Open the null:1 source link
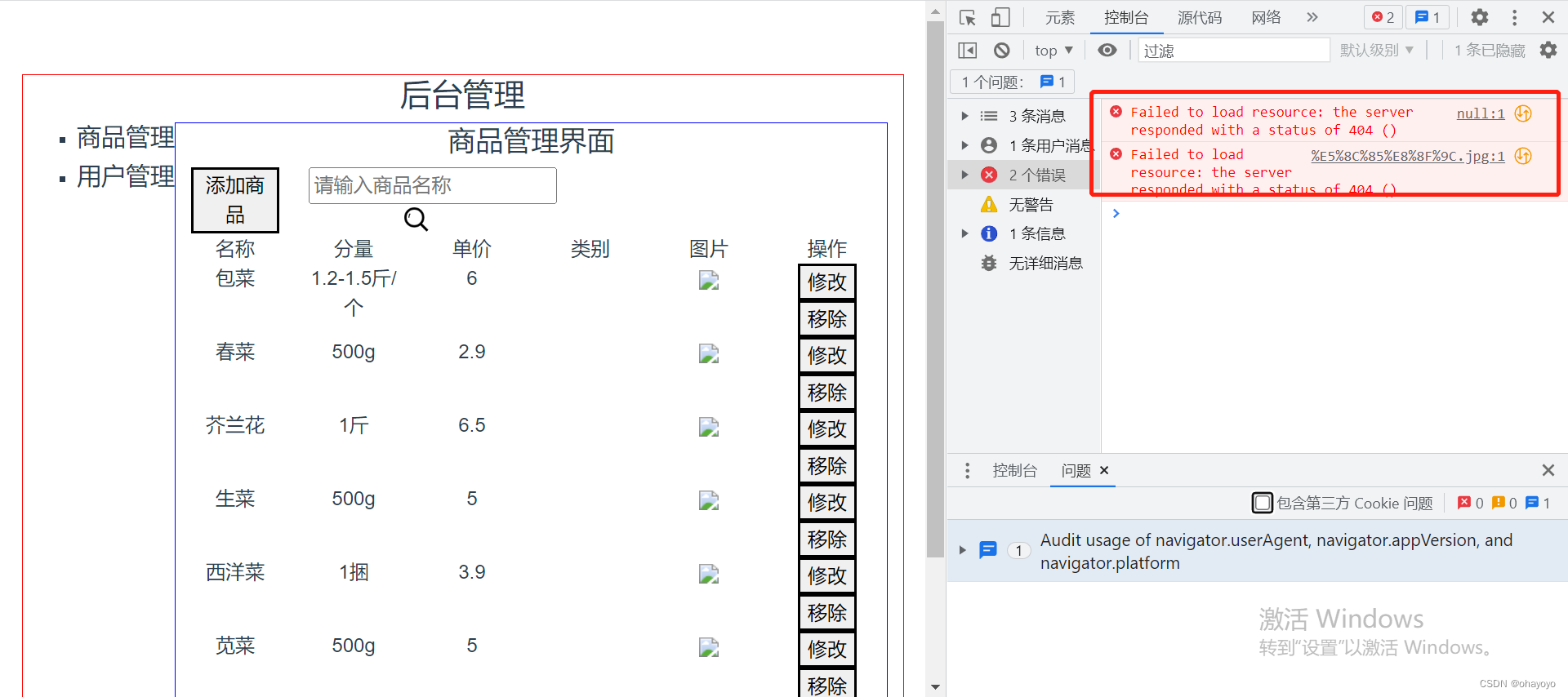Screen dimensions: 1568x697 point(1481,113)
